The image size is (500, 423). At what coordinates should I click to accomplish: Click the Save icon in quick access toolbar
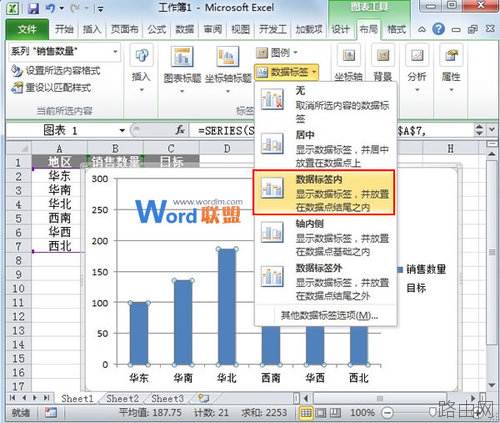33,8
